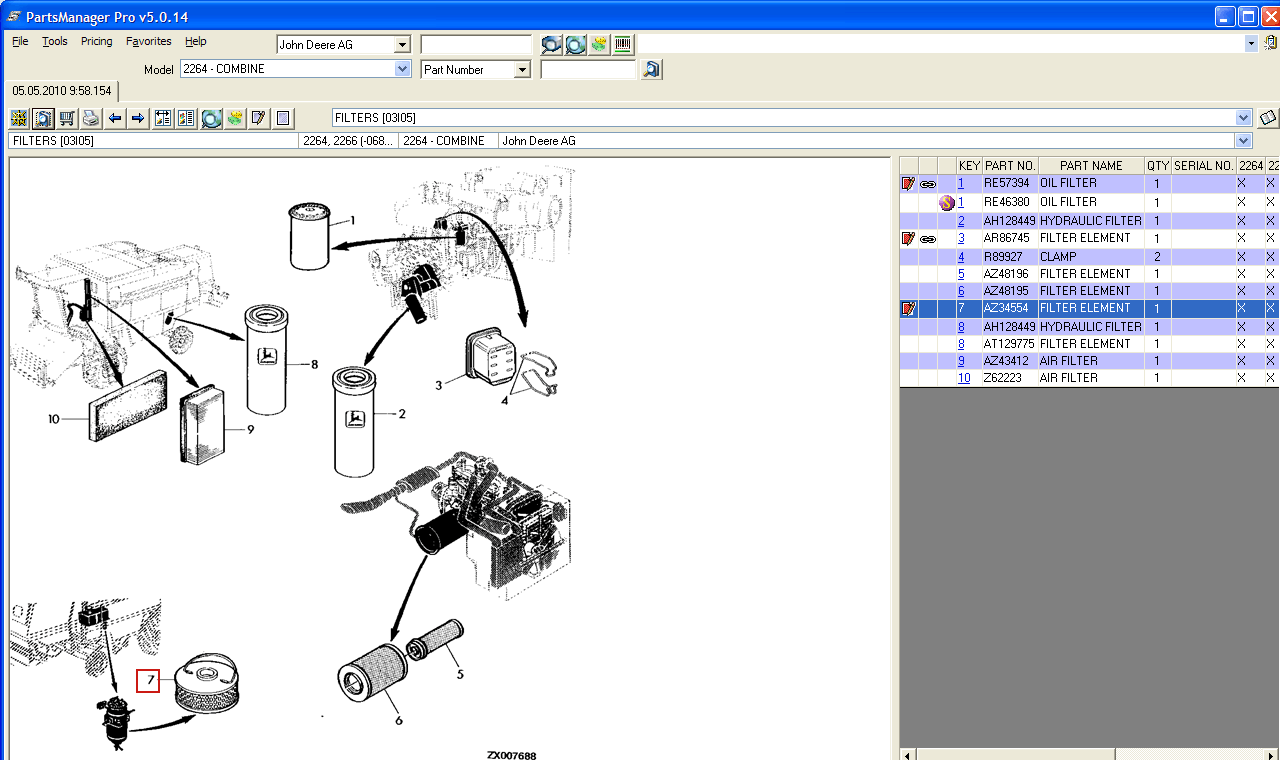Select the RE46380 part number cell
Screen dimensions: 1280x760
point(1009,202)
